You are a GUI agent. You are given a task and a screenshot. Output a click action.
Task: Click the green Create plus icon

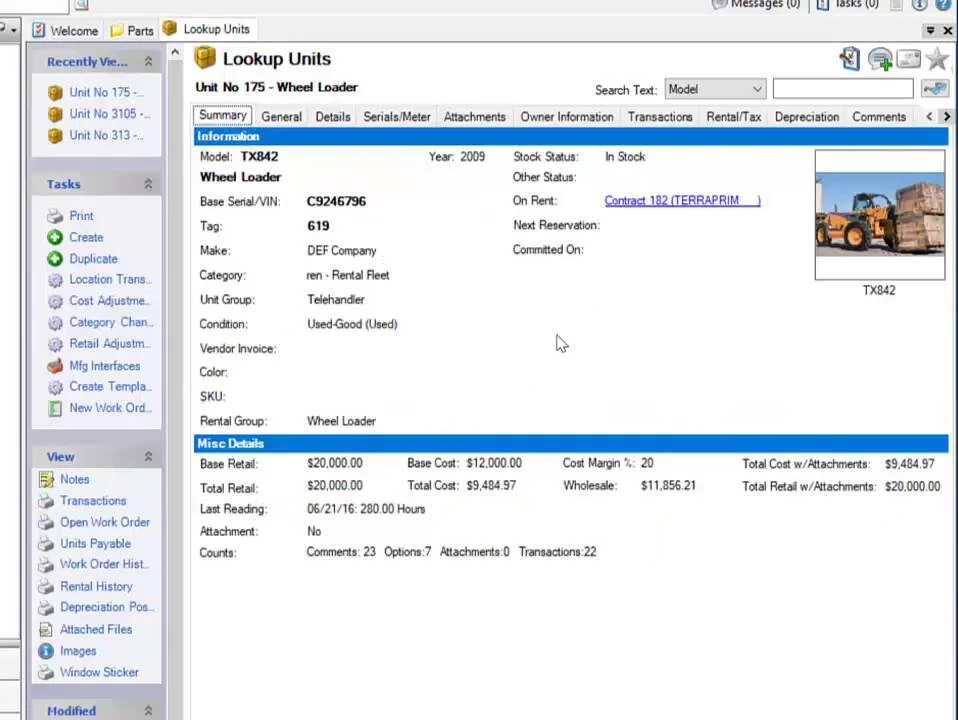click(x=55, y=237)
